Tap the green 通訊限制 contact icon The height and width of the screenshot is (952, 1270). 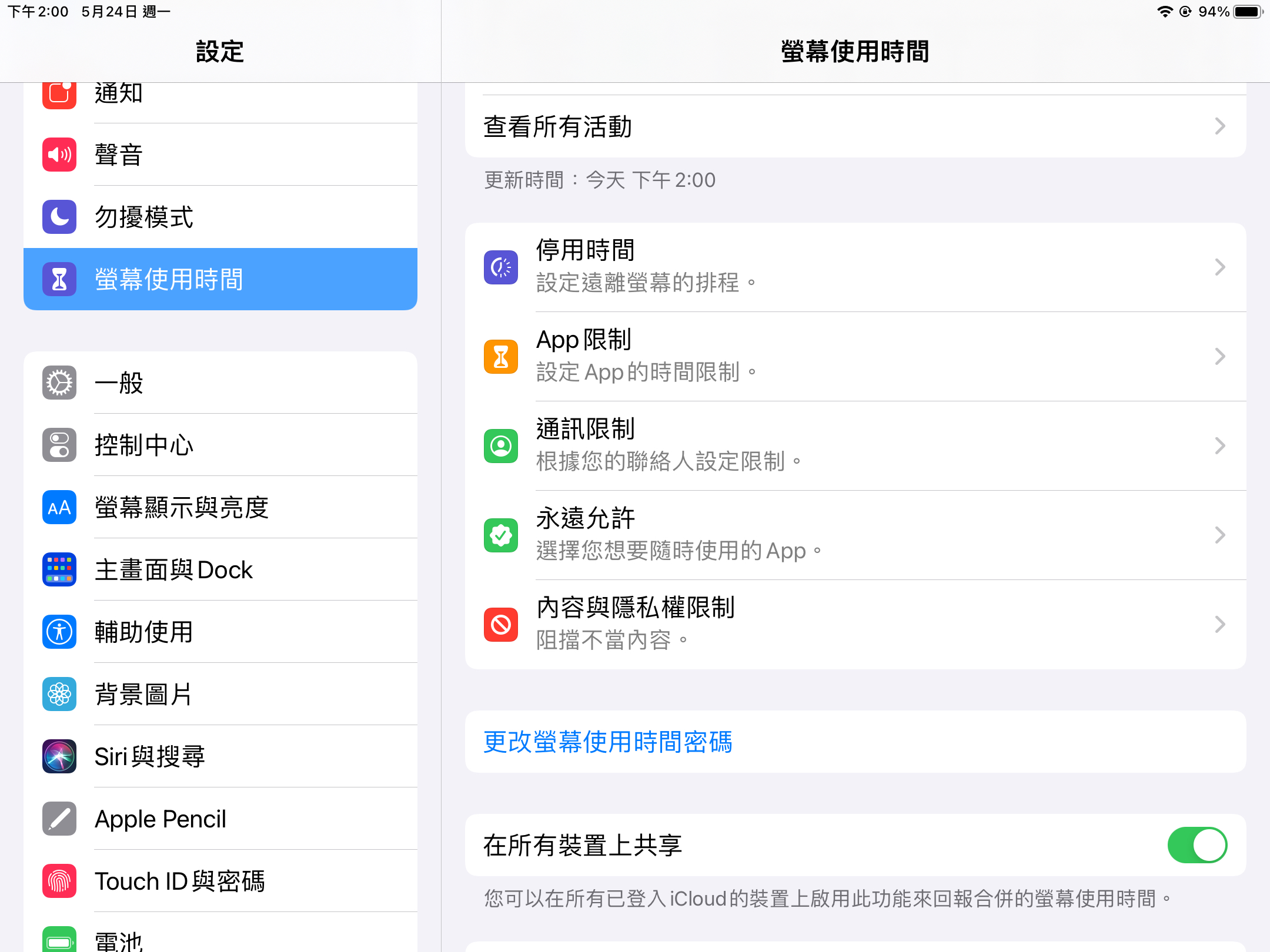click(500, 446)
